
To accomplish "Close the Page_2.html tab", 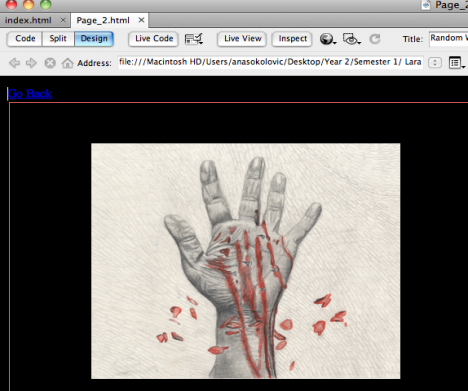I will pos(141,20).
